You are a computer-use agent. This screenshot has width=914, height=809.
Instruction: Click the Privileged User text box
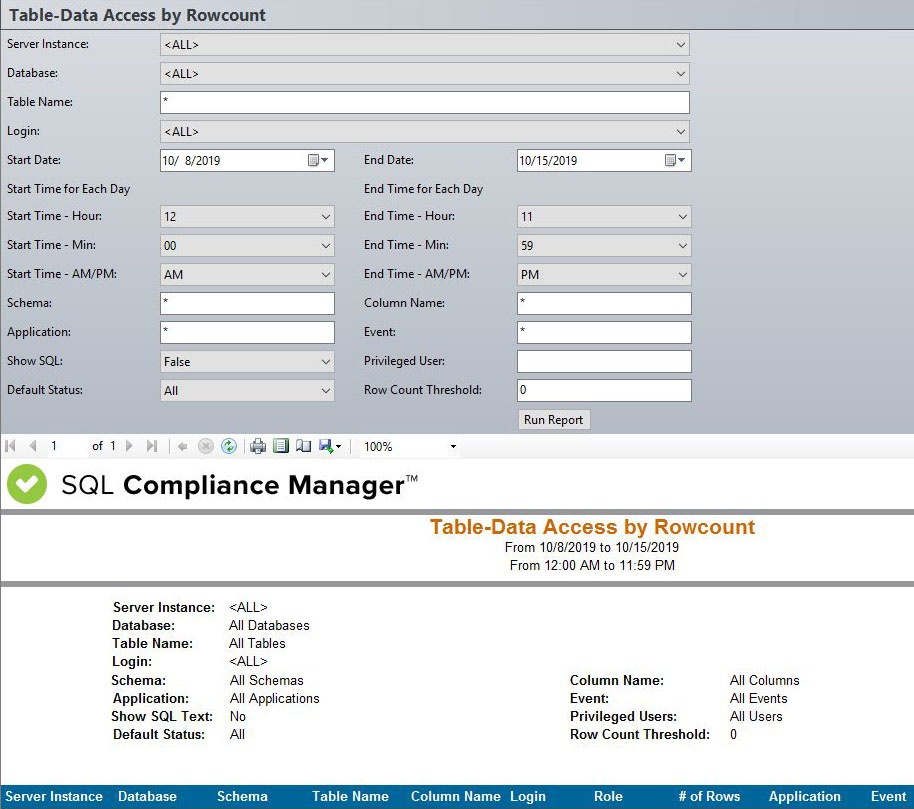pyautogui.click(x=604, y=362)
